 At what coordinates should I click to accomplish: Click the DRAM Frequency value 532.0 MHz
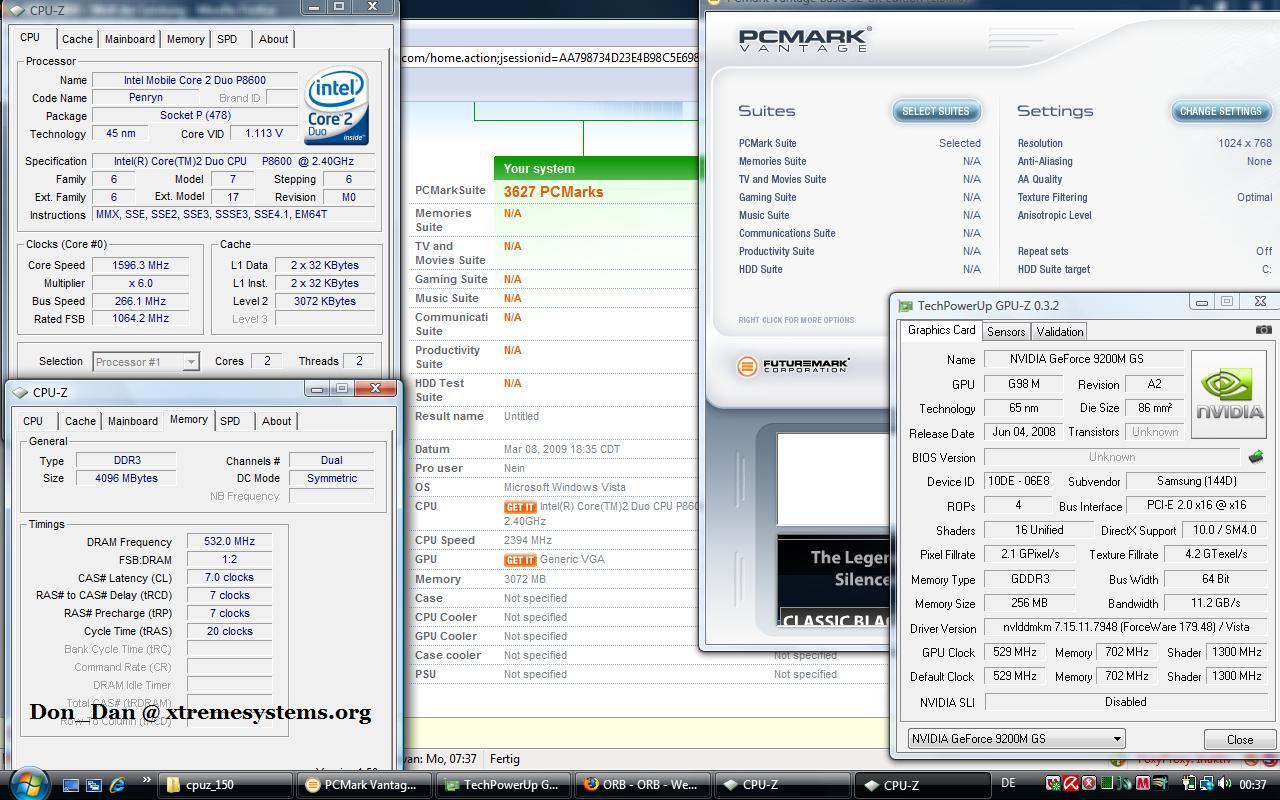[229, 541]
